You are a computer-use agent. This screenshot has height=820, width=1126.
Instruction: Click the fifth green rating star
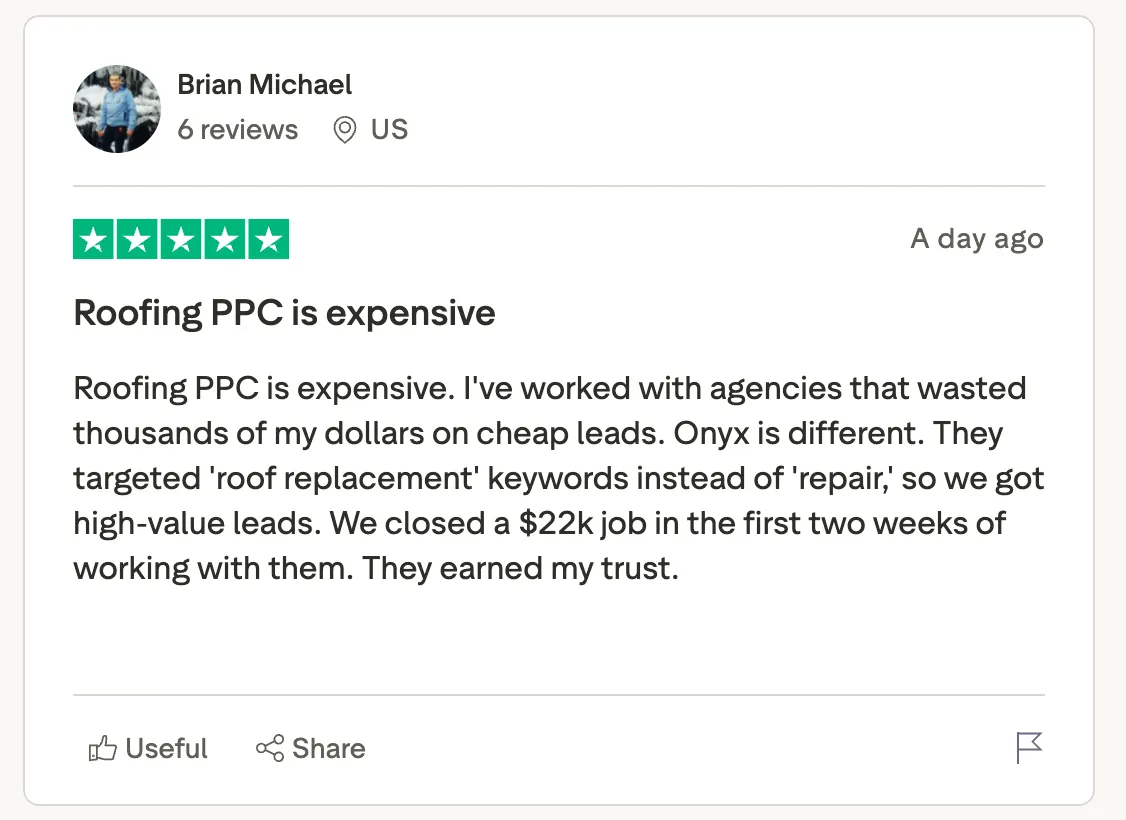tap(268, 239)
